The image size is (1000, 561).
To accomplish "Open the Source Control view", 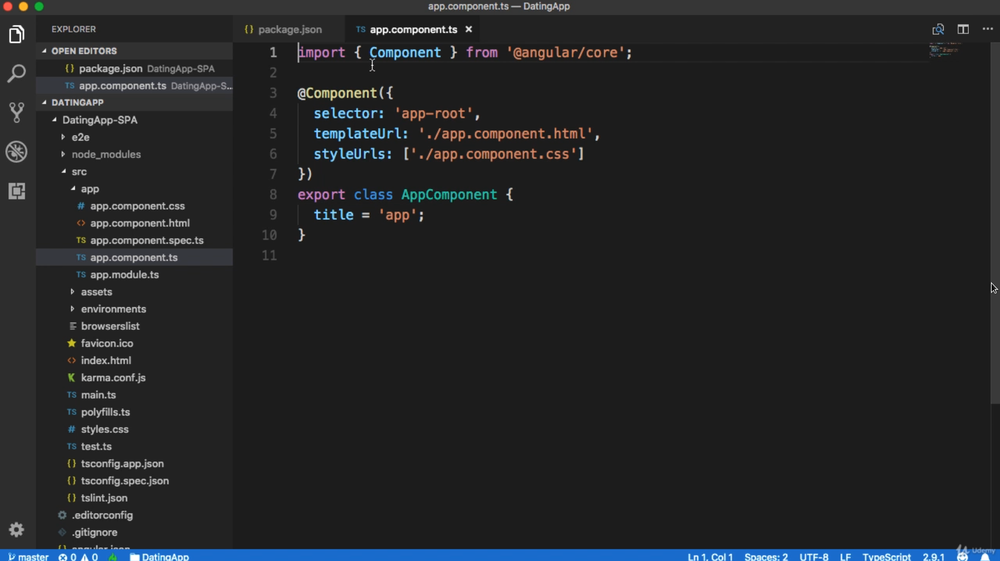I will pyautogui.click(x=17, y=112).
